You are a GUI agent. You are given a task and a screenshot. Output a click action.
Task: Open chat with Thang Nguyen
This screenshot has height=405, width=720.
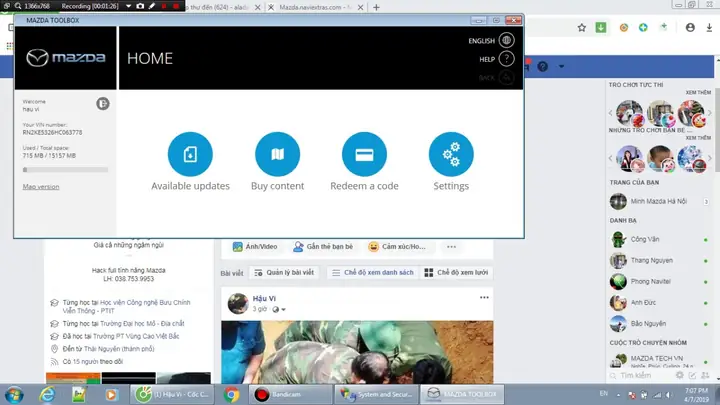click(x=650, y=260)
